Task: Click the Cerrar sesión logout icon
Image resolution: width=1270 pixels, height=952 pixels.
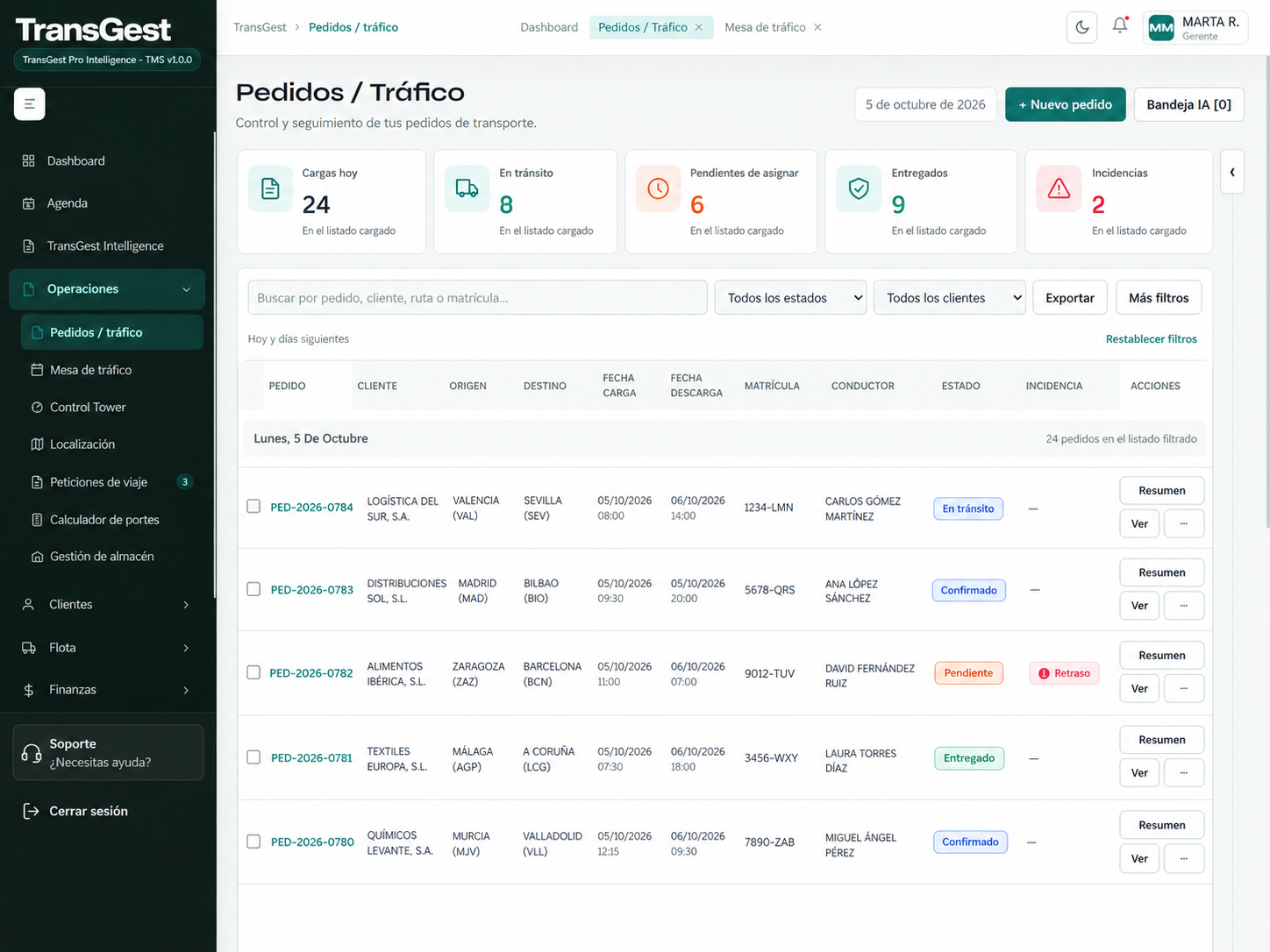Action: pos(31,811)
